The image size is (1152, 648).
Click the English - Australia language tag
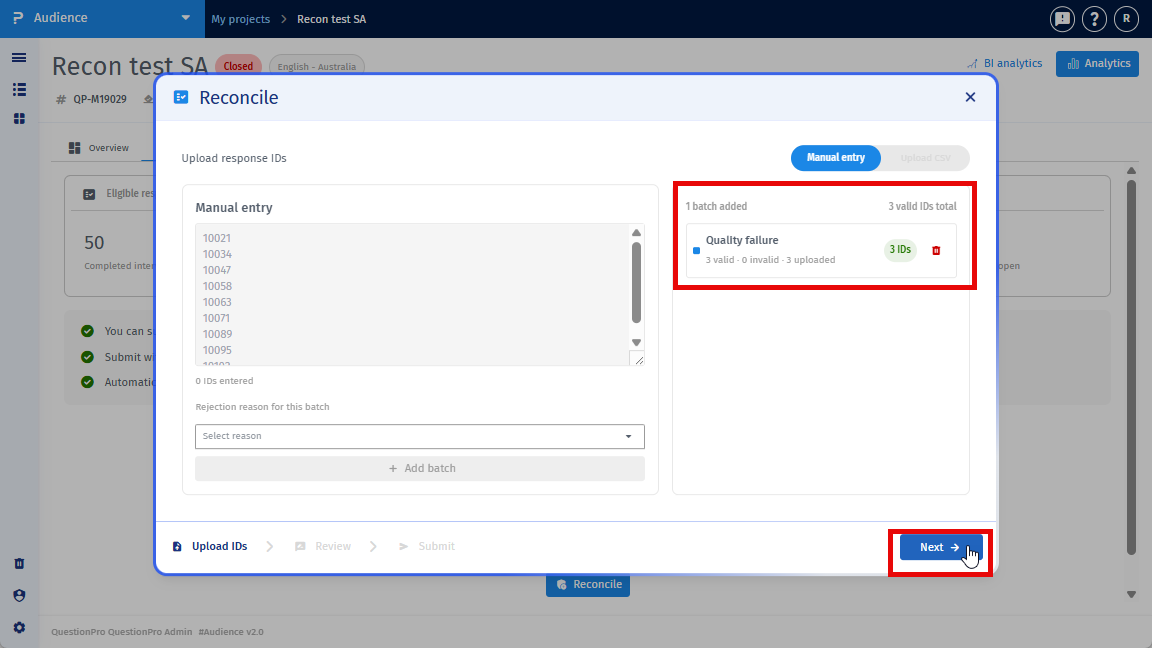pos(317,66)
